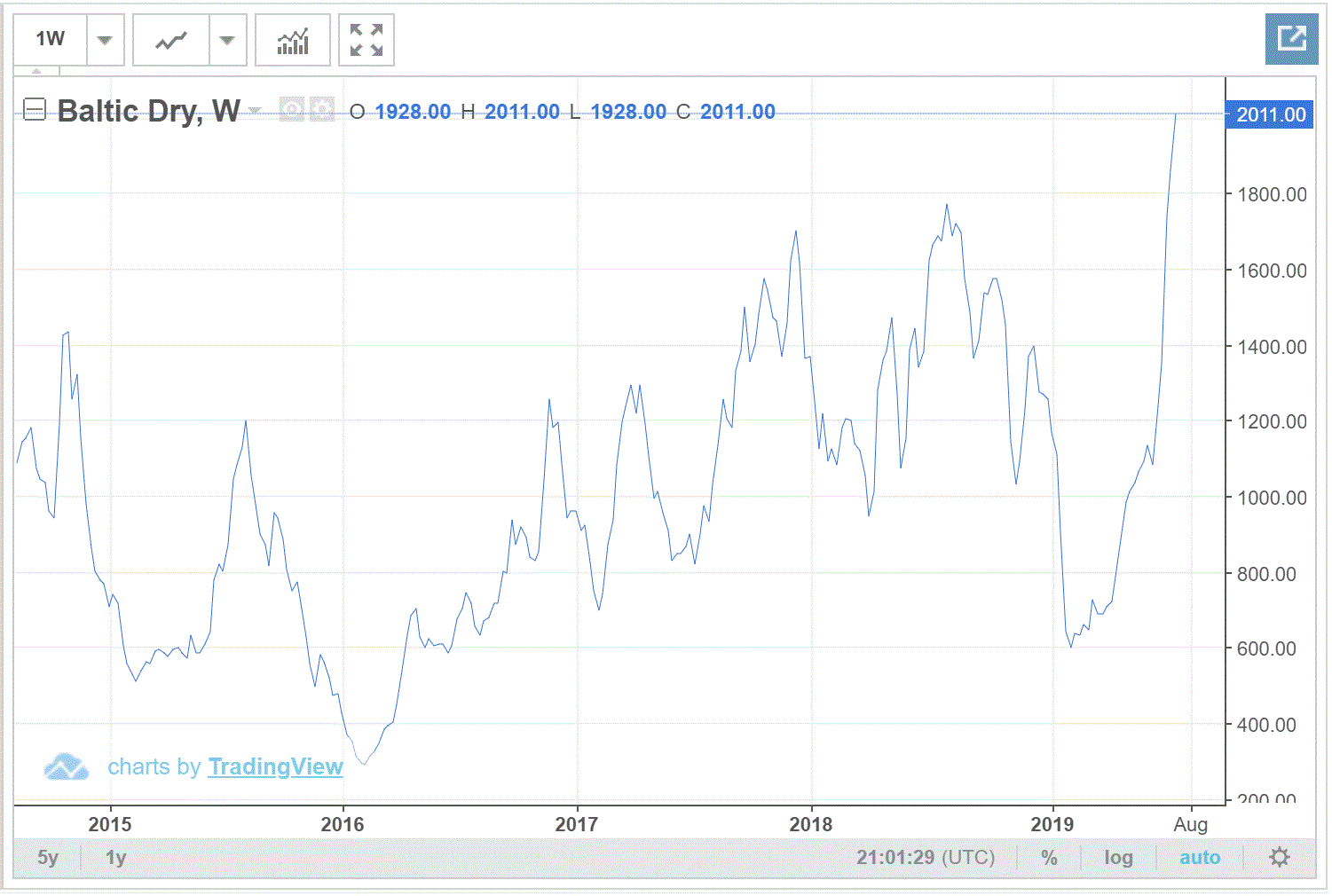Open series settings gear next to Baltic Dry title
Screen dimensions: 1332x896
coord(321,110)
